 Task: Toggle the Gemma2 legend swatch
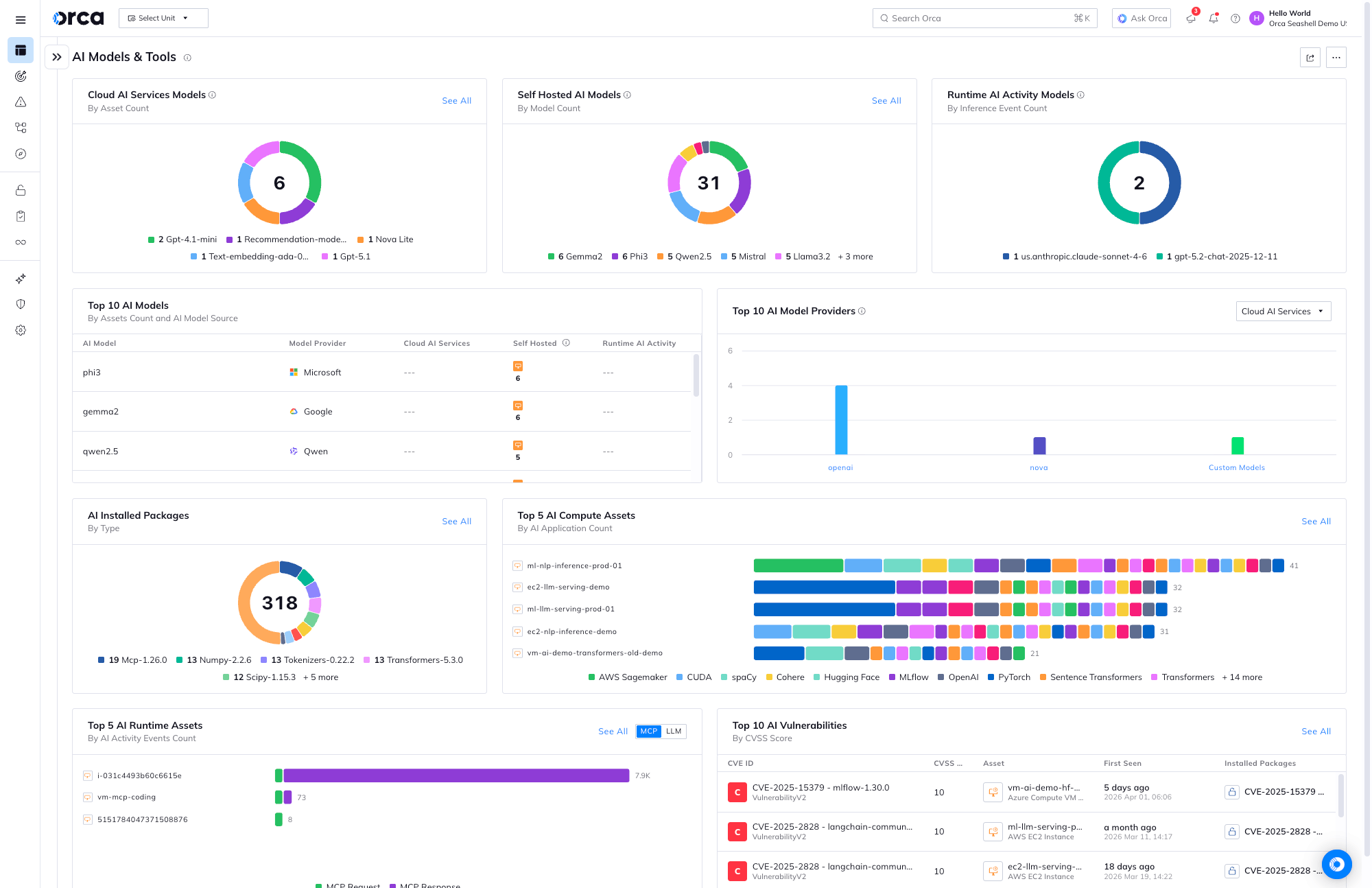point(551,257)
